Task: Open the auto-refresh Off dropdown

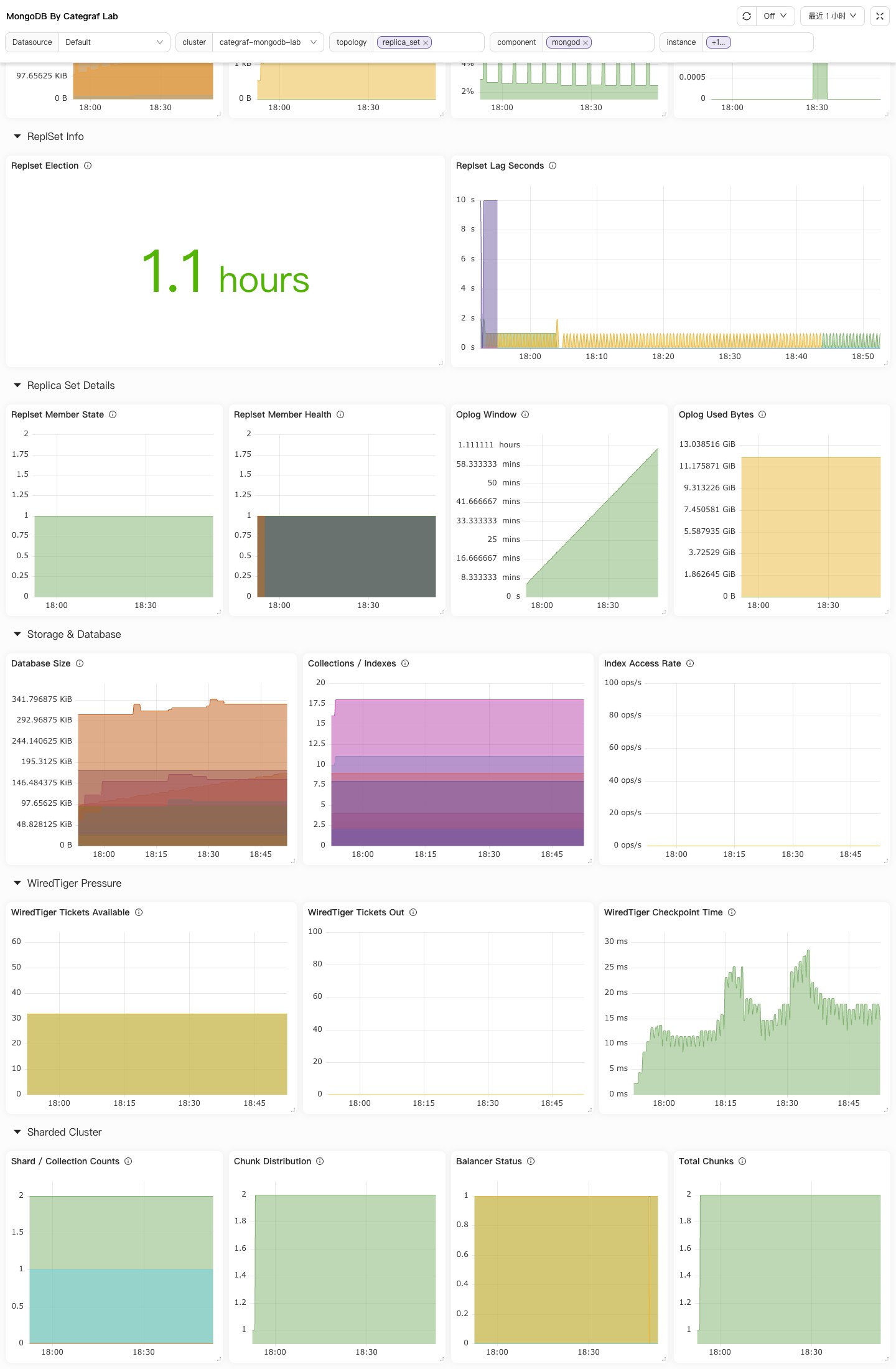Action: pos(775,16)
